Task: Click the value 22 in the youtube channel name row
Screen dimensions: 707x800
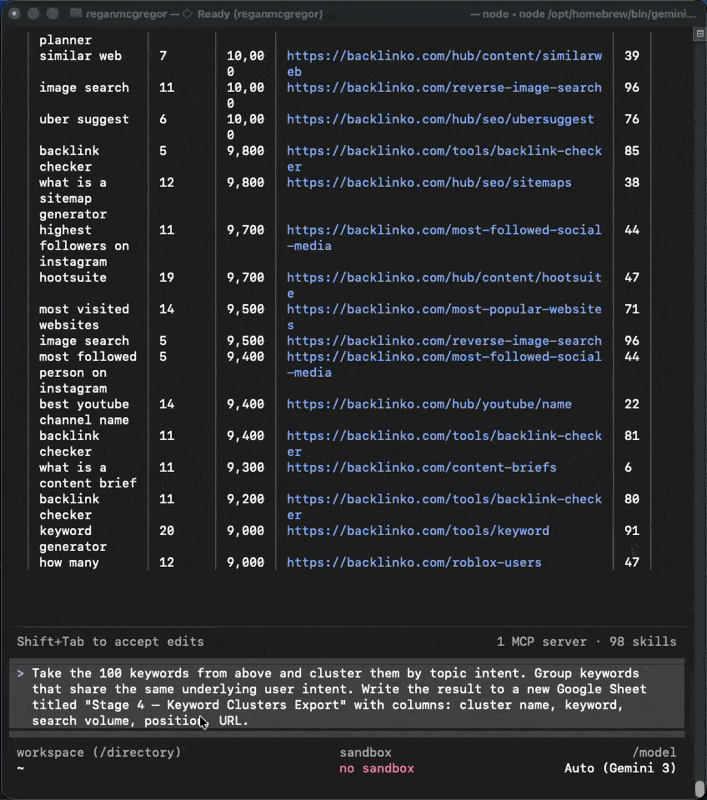Action: click(632, 404)
